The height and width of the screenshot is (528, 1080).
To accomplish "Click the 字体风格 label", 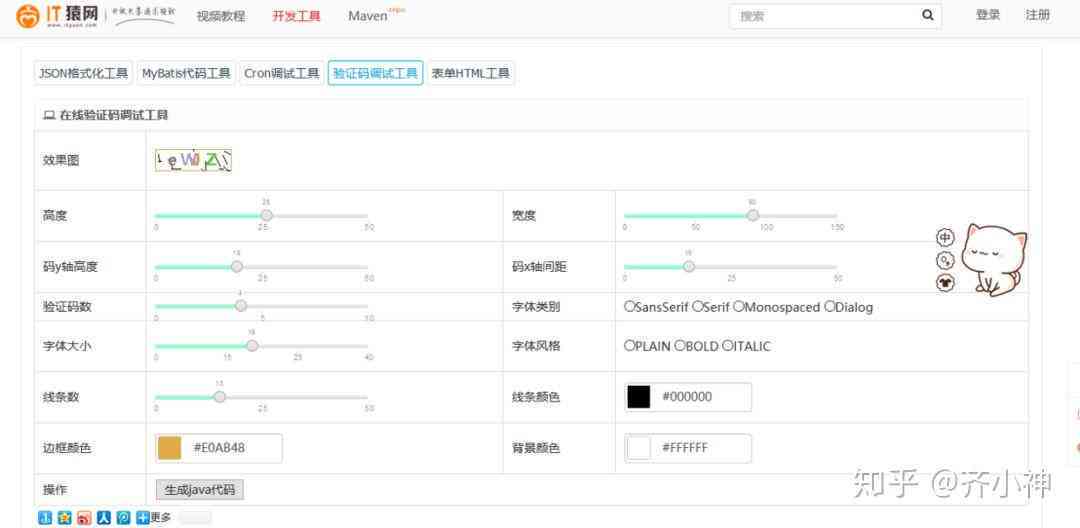I will point(536,346).
